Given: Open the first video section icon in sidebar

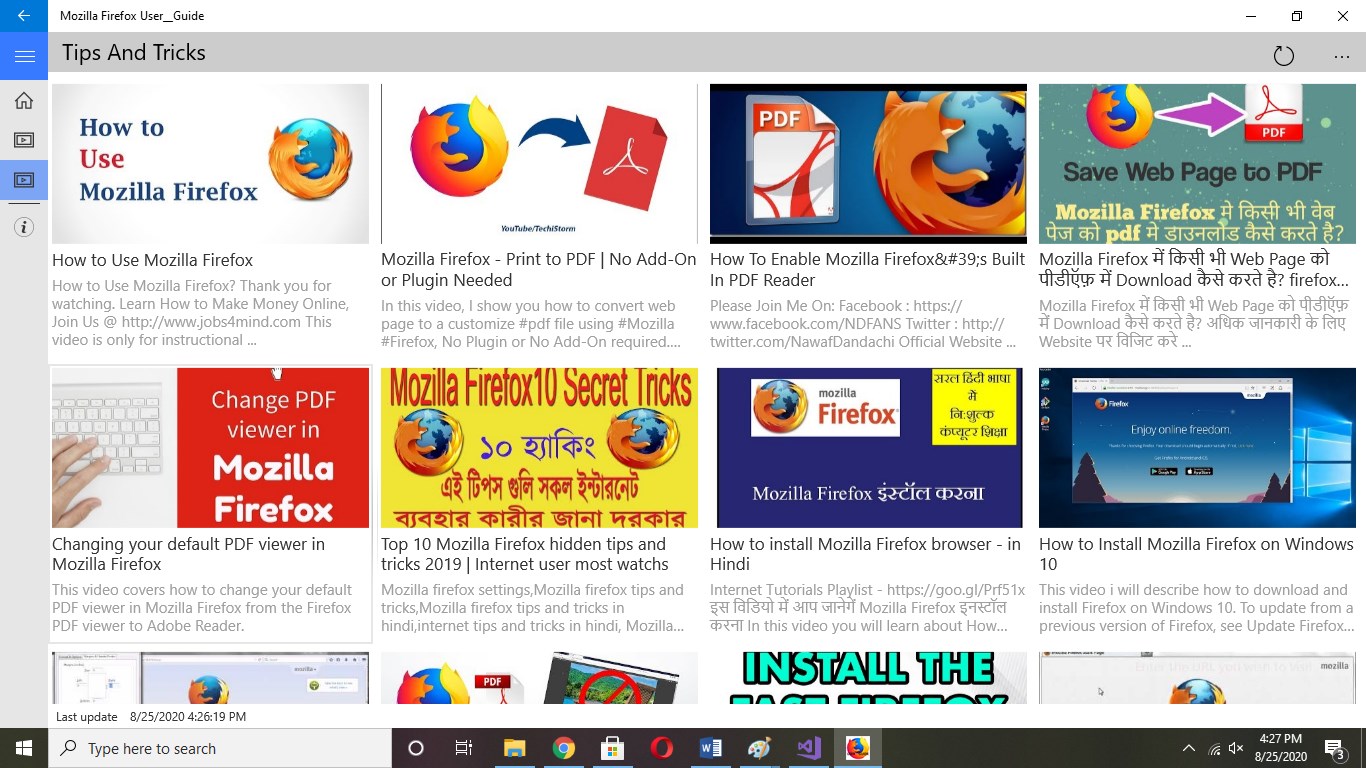Looking at the screenshot, I should tap(24, 140).
